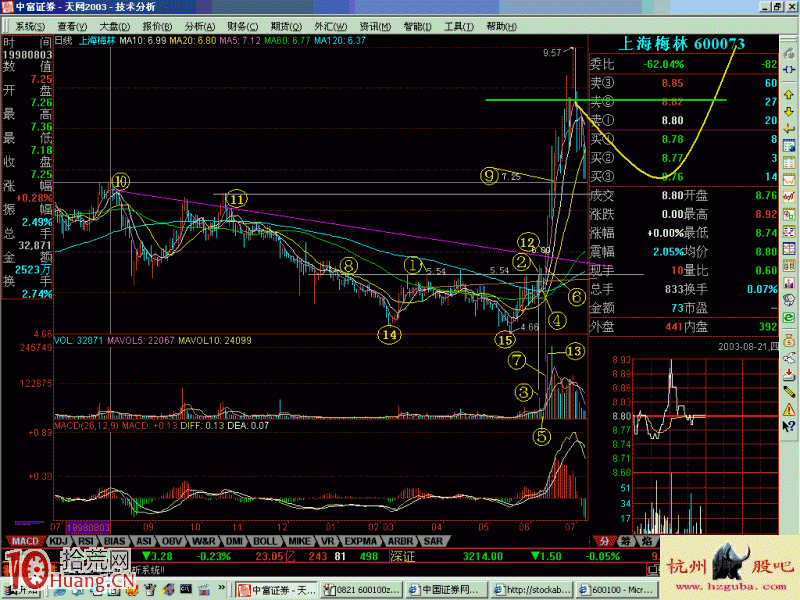This screenshot has width=800, height=600.
Task: Open the 资讯(M) menu
Action: (375, 27)
